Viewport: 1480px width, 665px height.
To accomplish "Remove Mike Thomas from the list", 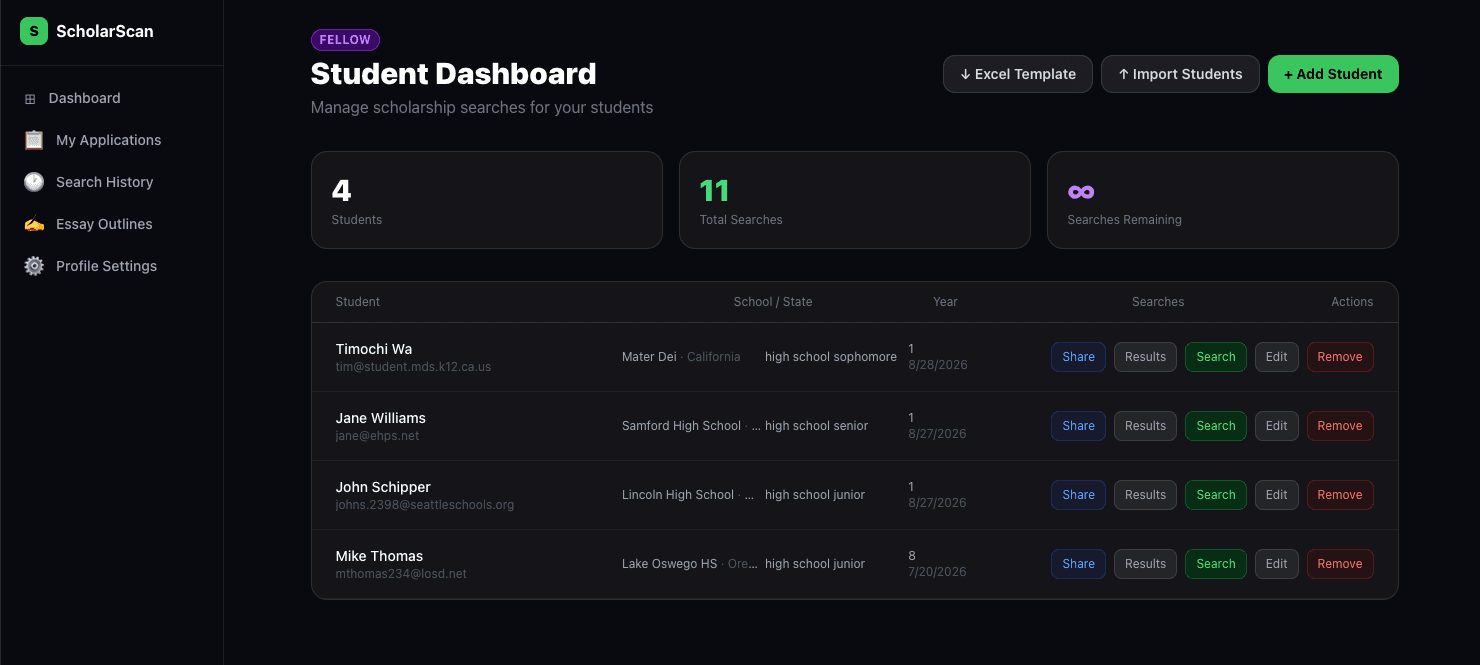I will (1340, 564).
